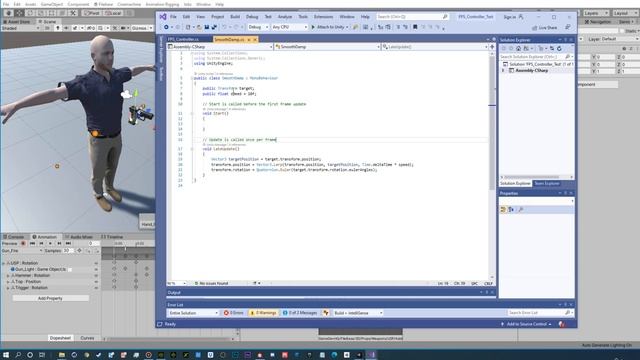Click Save All icon in Visual Studio toolbar

(x=214, y=27)
